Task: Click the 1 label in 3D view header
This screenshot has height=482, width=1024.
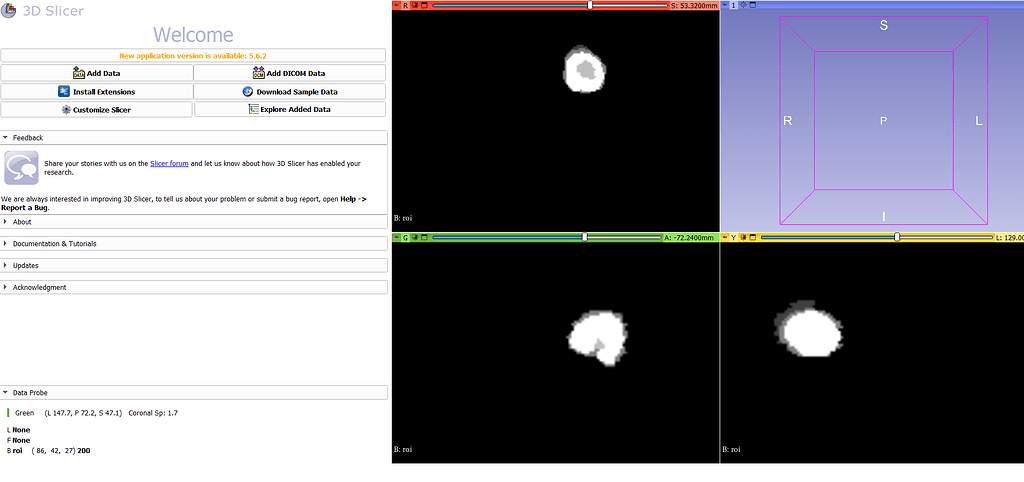Action: coord(733,5)
